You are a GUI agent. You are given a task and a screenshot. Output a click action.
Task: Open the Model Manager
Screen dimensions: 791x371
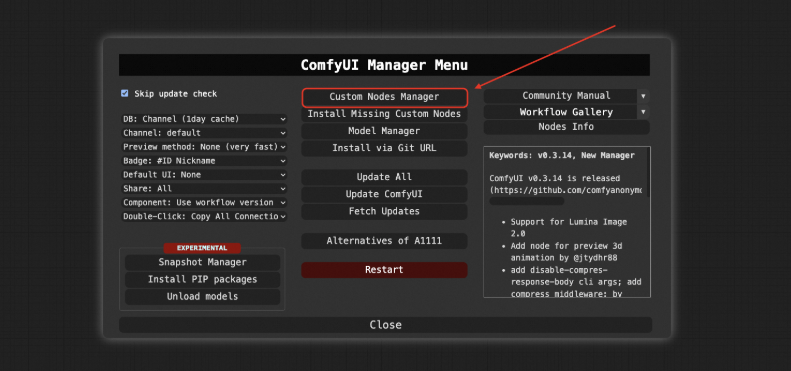click(384, 131)
